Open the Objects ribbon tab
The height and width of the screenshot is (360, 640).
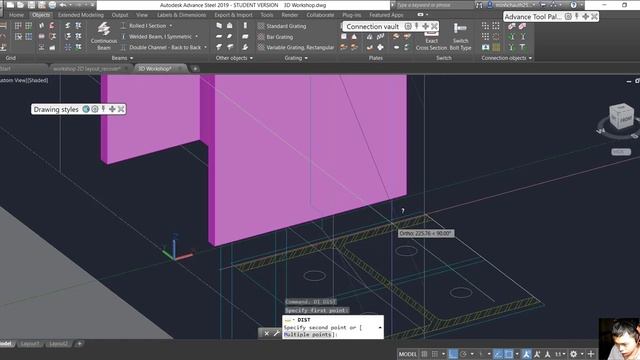coord(41,15)
